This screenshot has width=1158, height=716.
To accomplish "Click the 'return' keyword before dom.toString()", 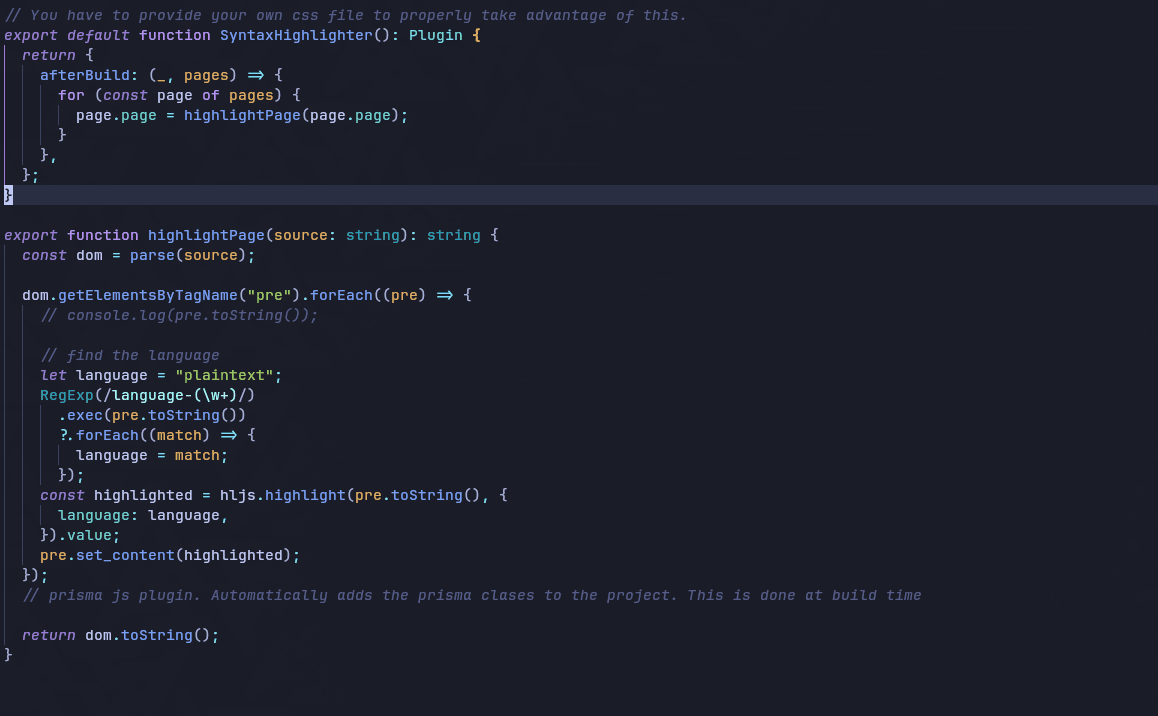I will [49, 635].
